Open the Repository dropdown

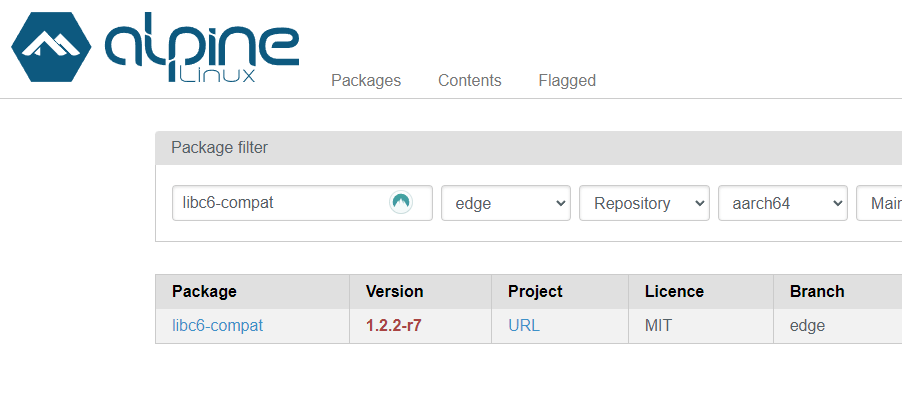click(644, 203)
